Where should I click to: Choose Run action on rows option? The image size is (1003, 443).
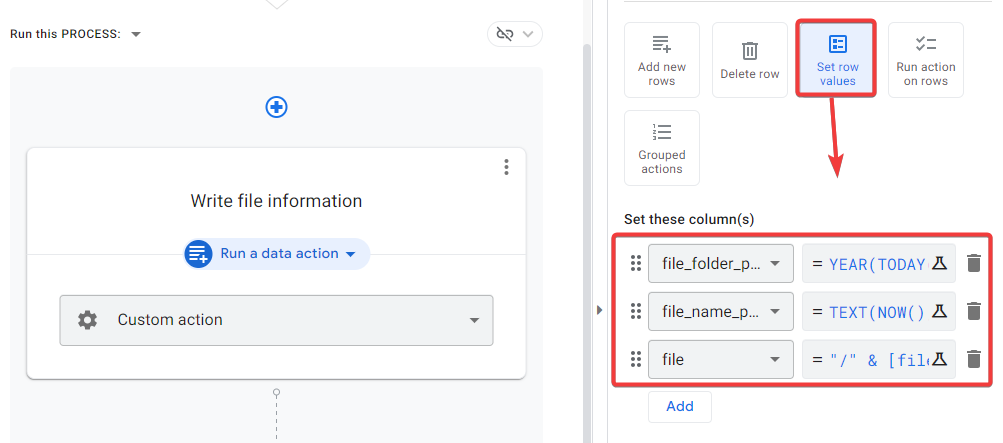tap(925, 60)
